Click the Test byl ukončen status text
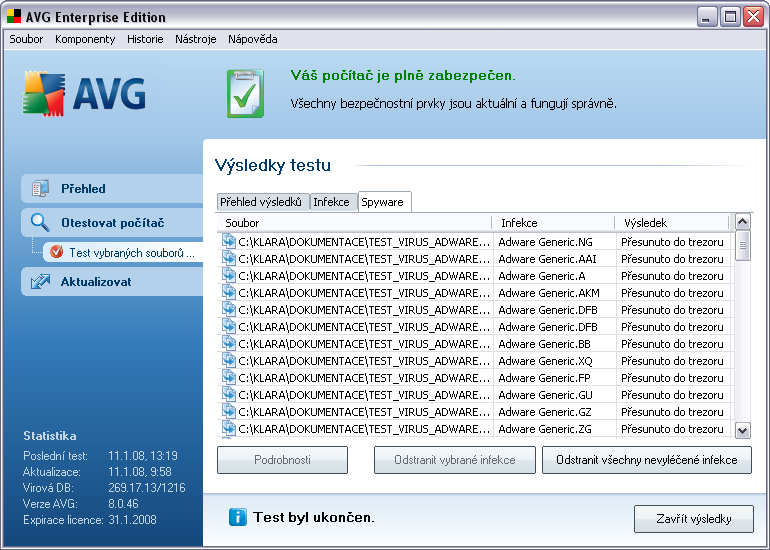770x550 pixels. point(314,517)
